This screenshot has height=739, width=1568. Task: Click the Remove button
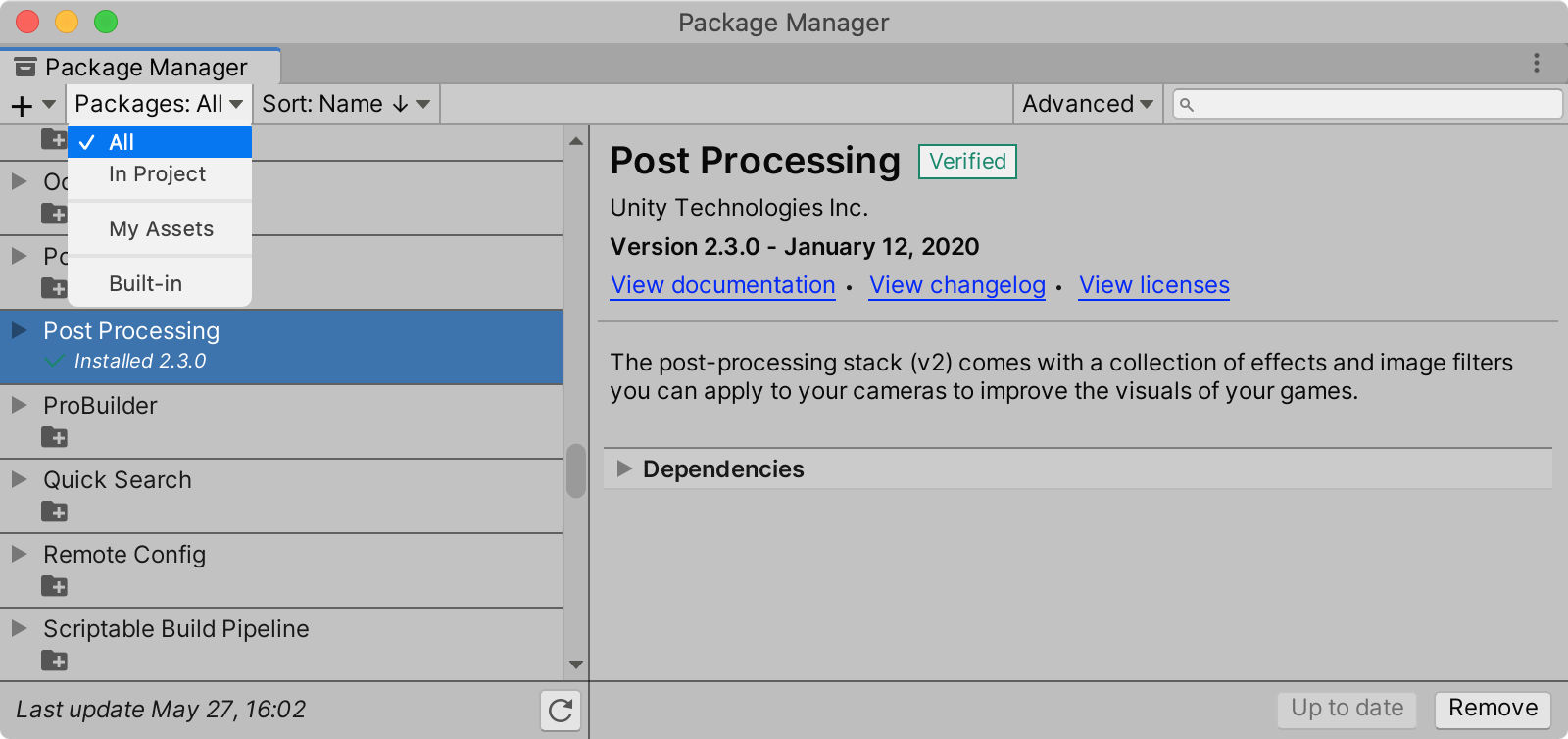click(x=1493, y=709)
